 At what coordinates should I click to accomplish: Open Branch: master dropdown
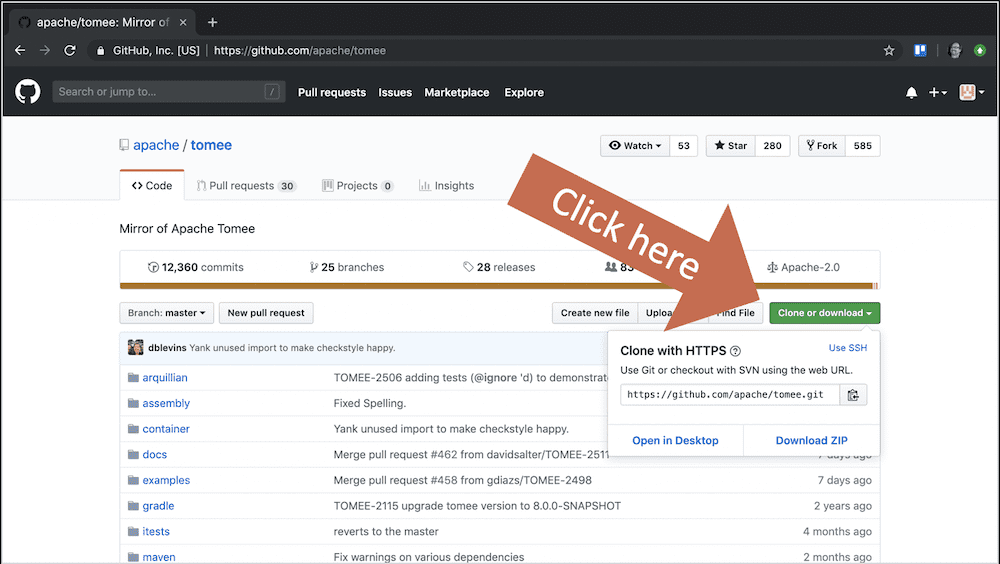pos(166,313)
